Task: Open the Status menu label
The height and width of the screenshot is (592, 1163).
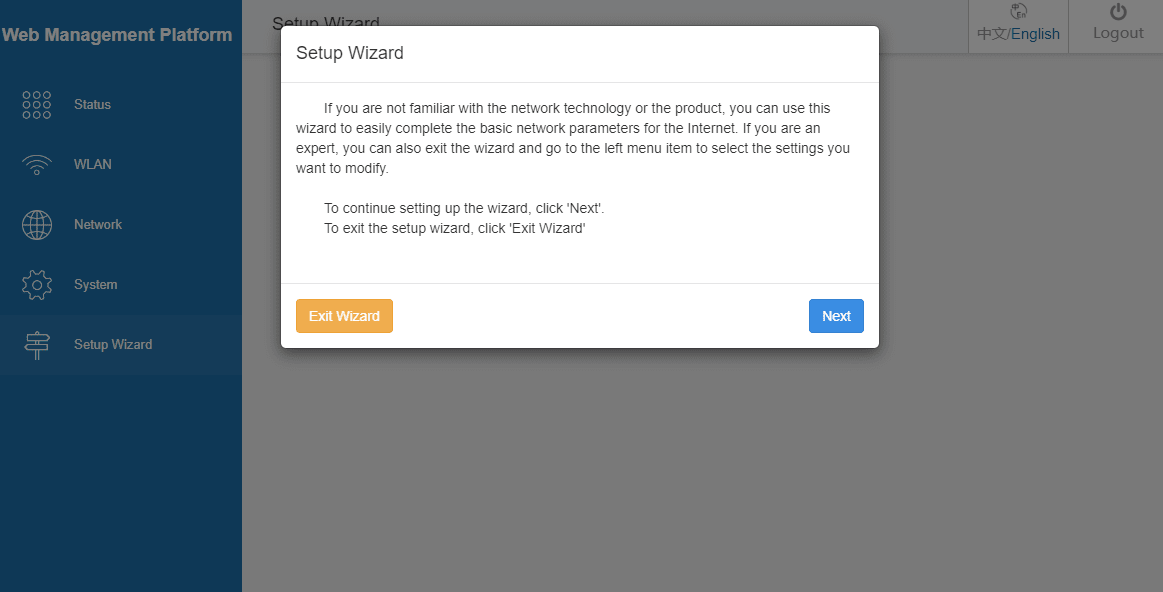Action: (x=92, y=105)
